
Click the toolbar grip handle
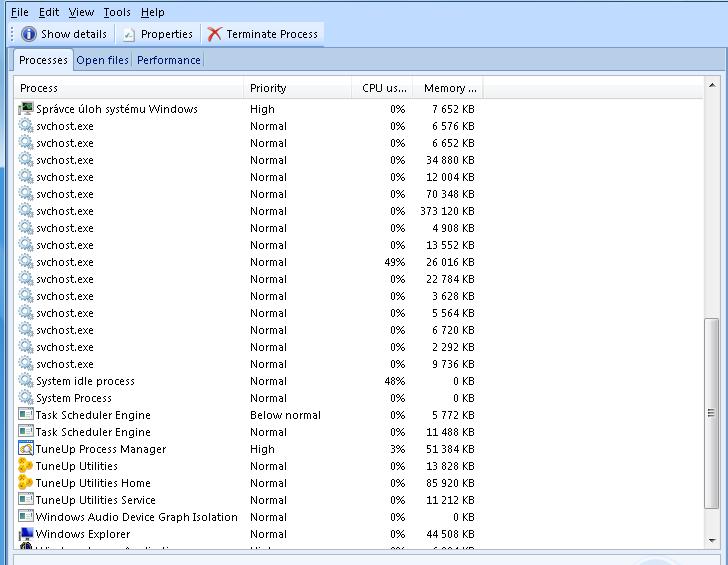point(13,34)
